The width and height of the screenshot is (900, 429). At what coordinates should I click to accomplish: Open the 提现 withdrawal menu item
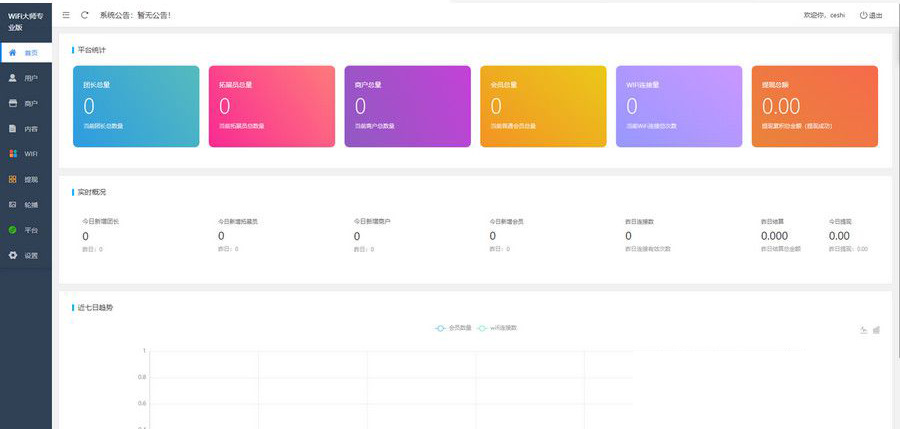coord(26,179)
